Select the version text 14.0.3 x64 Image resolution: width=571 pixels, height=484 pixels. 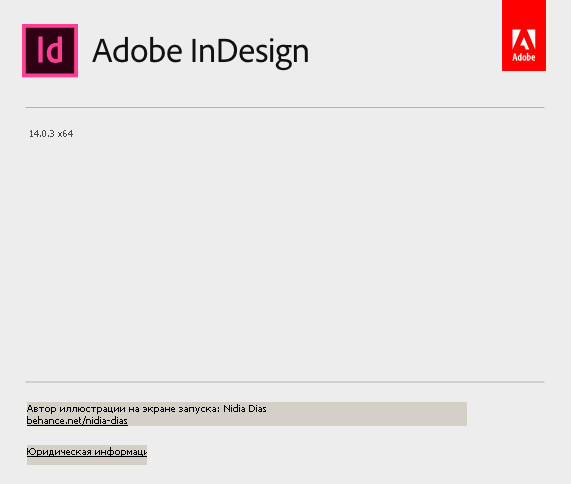point(51,134)
